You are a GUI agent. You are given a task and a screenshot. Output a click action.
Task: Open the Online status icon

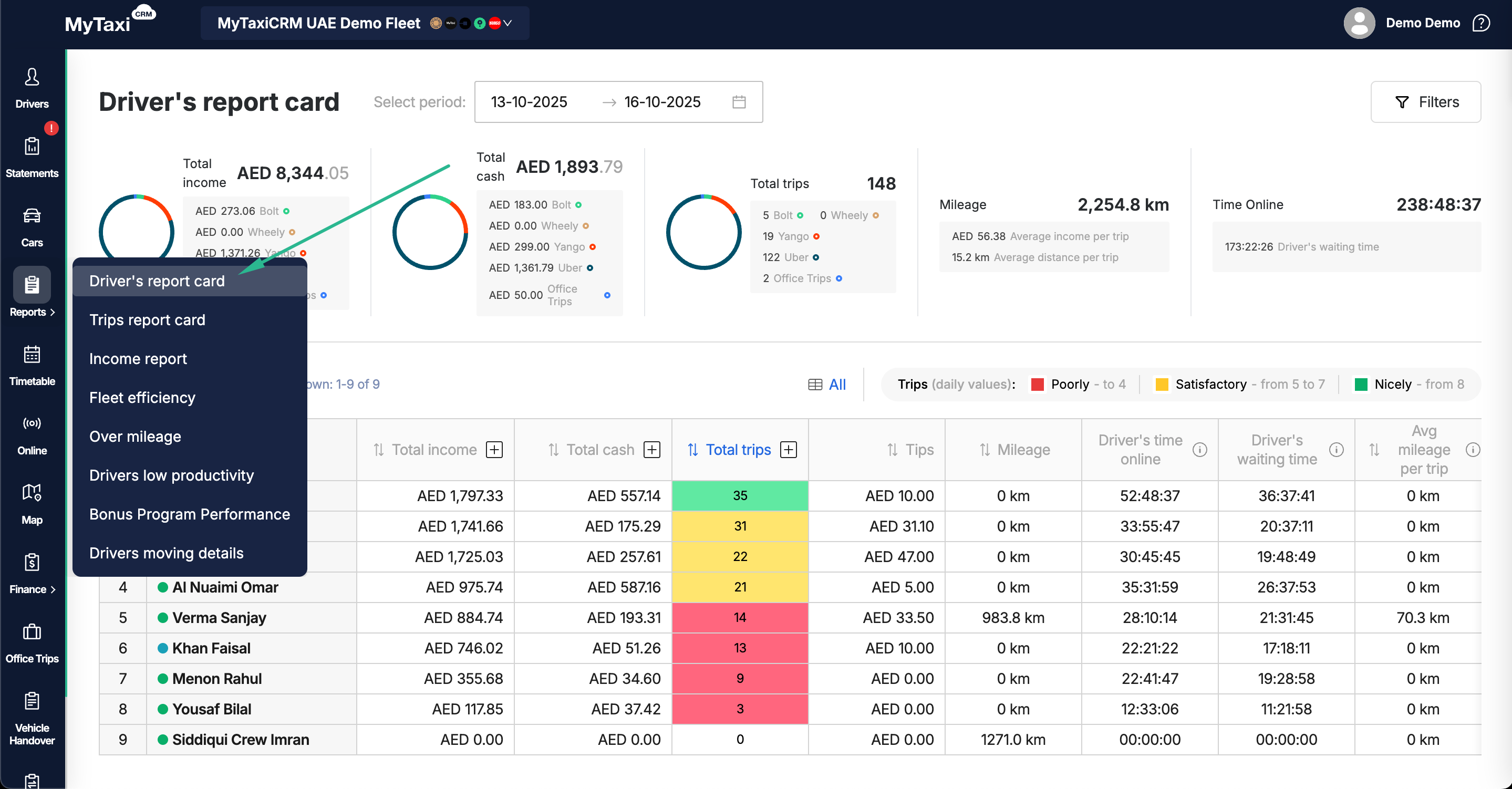tap(32, 424)
